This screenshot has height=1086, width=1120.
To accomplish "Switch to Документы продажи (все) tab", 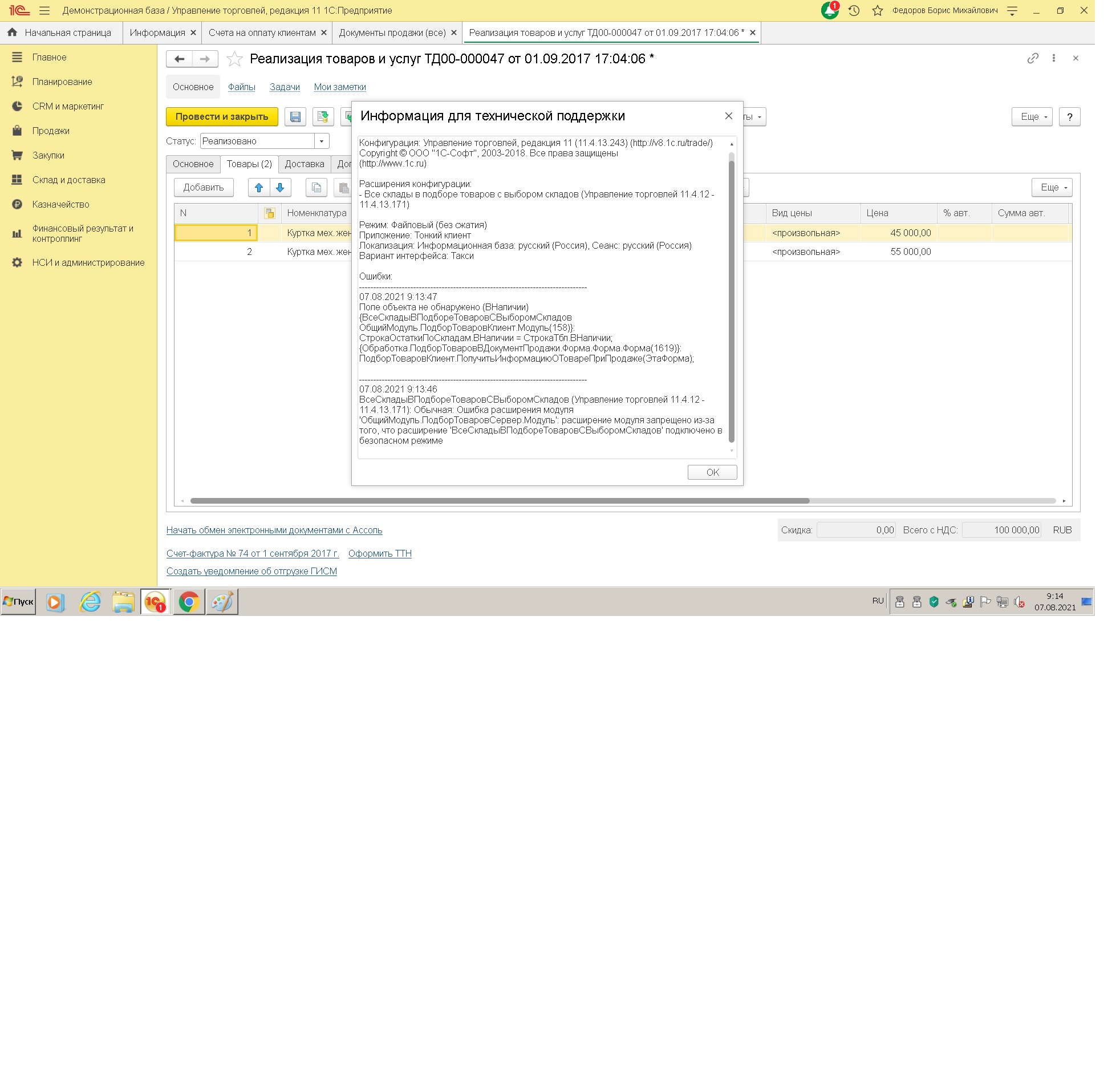I will click(392, 33).
